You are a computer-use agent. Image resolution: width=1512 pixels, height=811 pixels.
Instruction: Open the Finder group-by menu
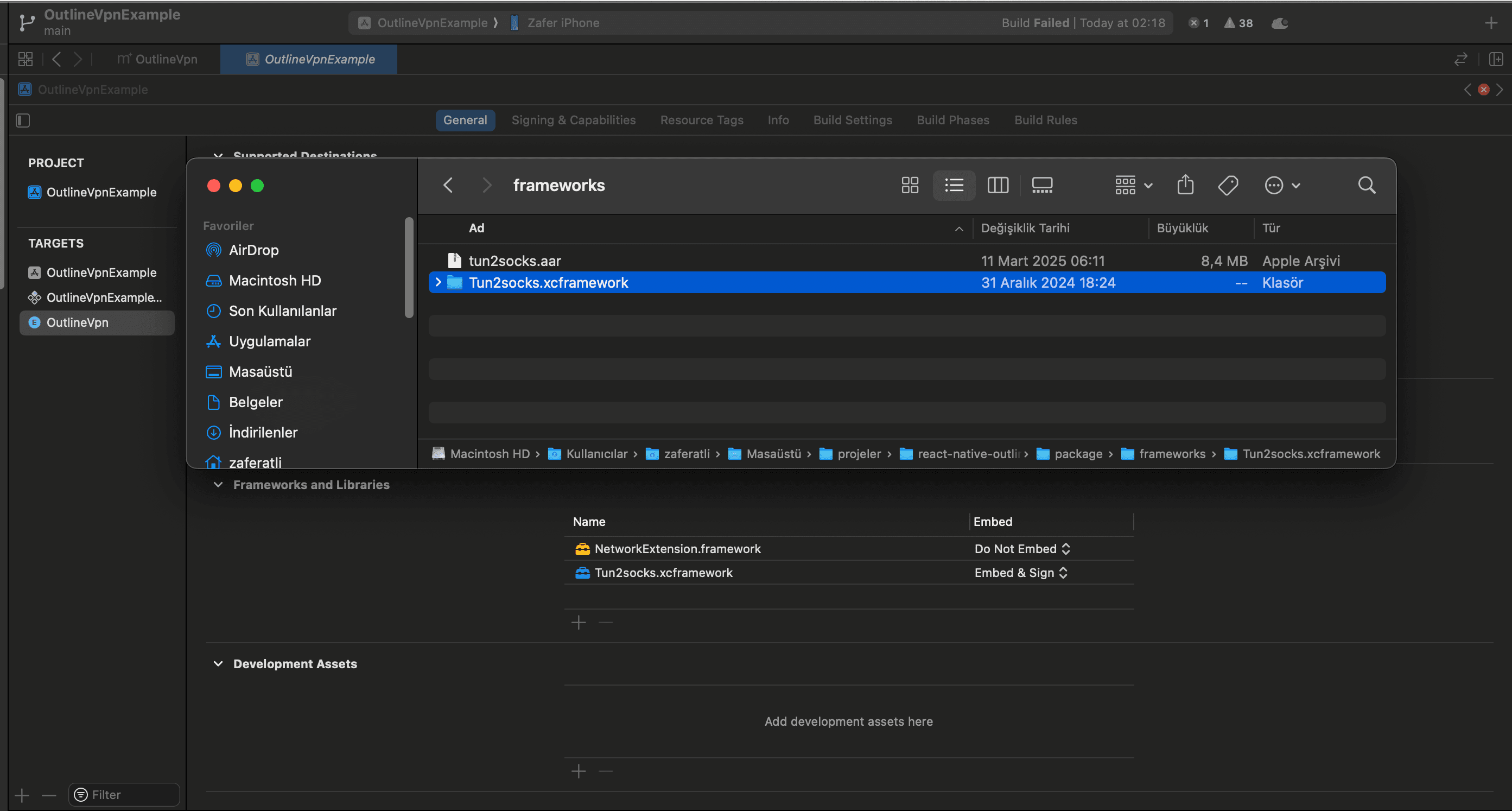point(1133,185)
